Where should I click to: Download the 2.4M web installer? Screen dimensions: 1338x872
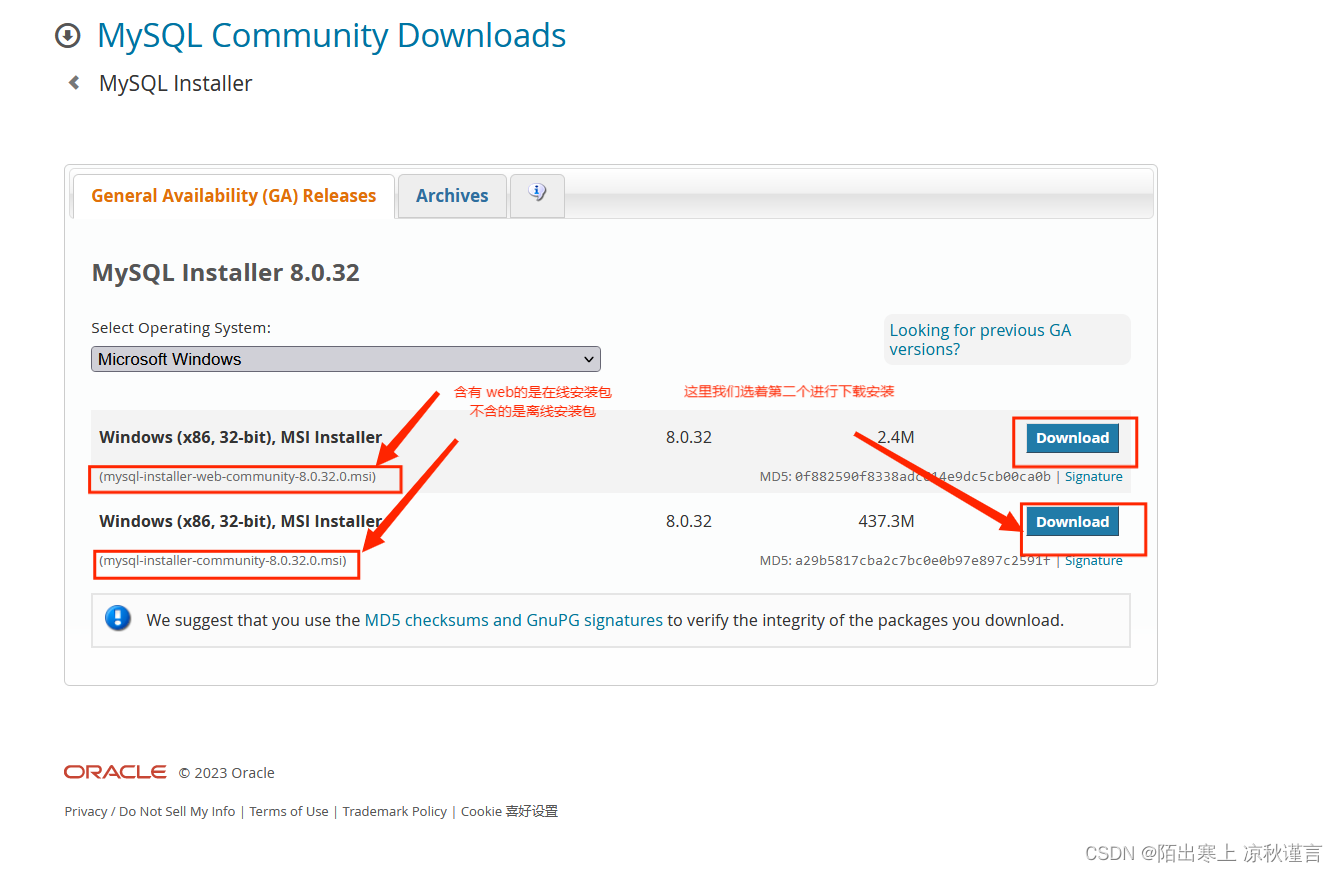click(x=1072, y=438)
